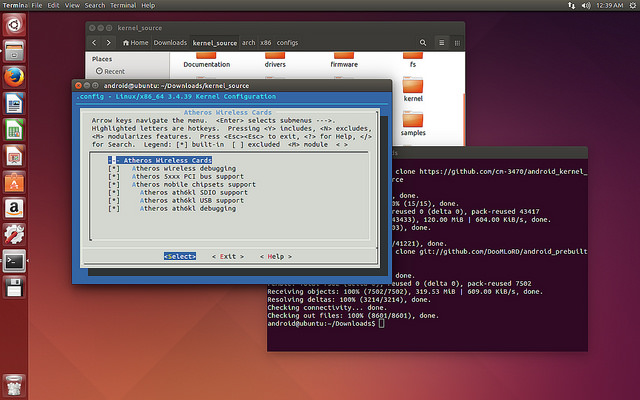Click the search icon in file manager

(x=424, y=43)
